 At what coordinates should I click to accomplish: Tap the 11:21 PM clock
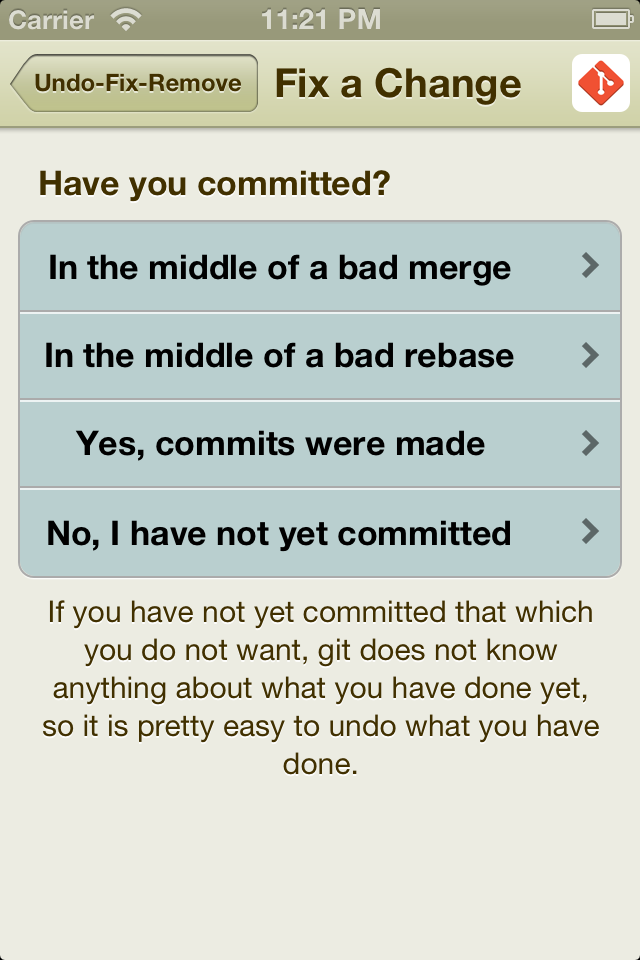[320, 19]
